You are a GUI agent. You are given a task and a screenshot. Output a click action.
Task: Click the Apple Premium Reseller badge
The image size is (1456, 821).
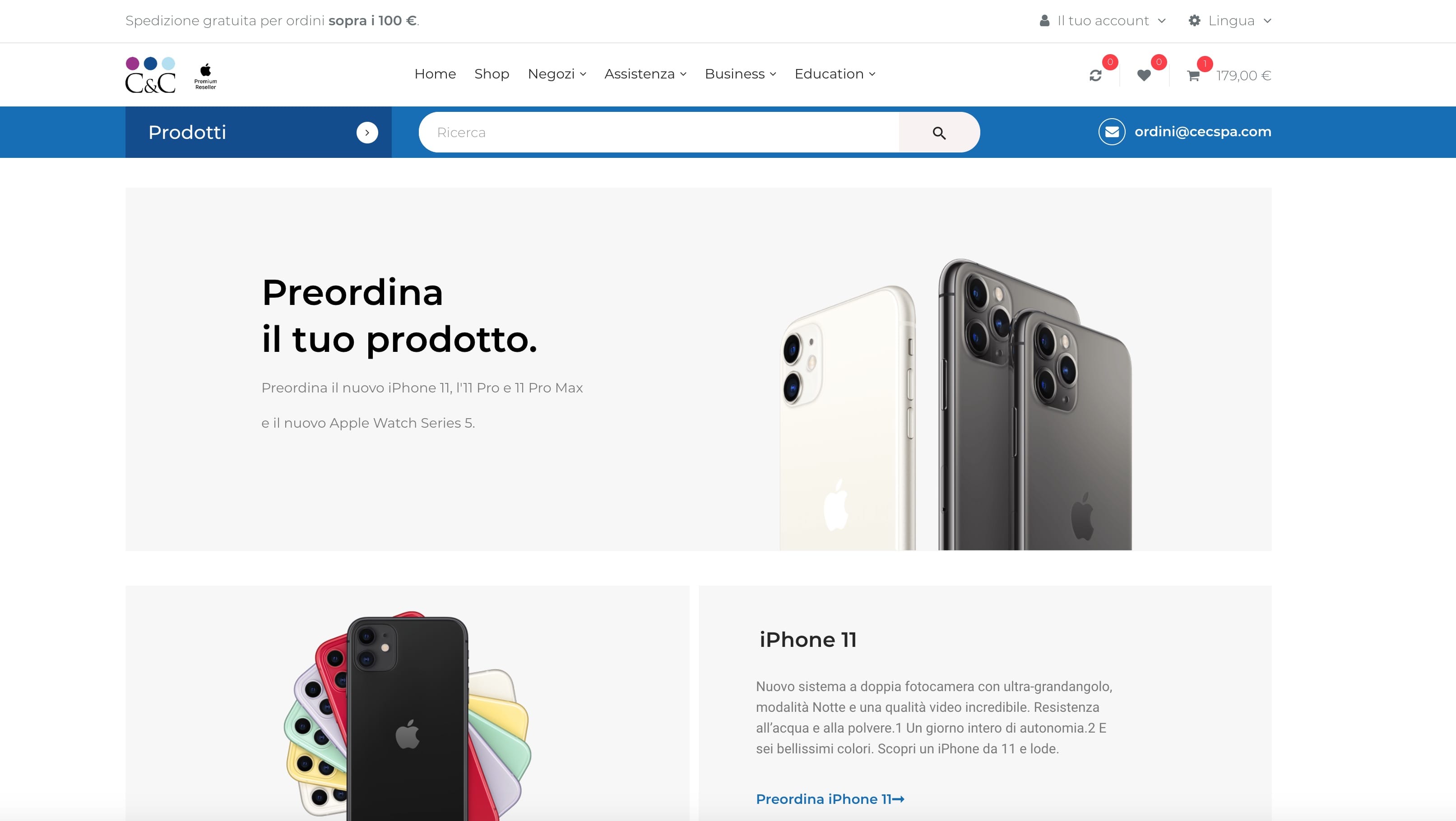[x=206, y=76]
